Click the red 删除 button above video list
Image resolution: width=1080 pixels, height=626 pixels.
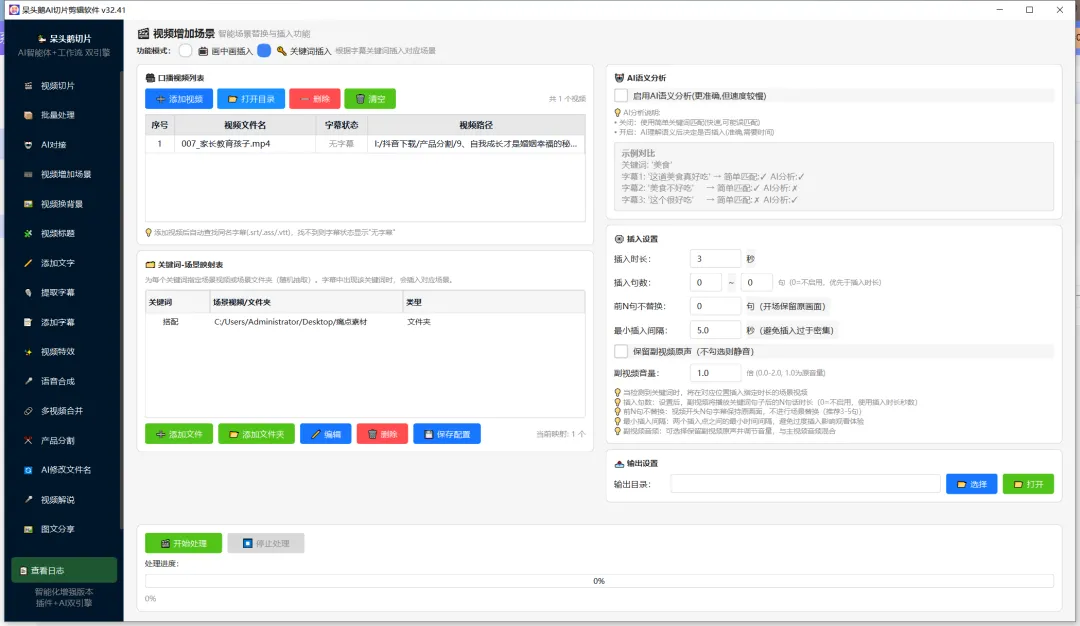coord(315,98)
